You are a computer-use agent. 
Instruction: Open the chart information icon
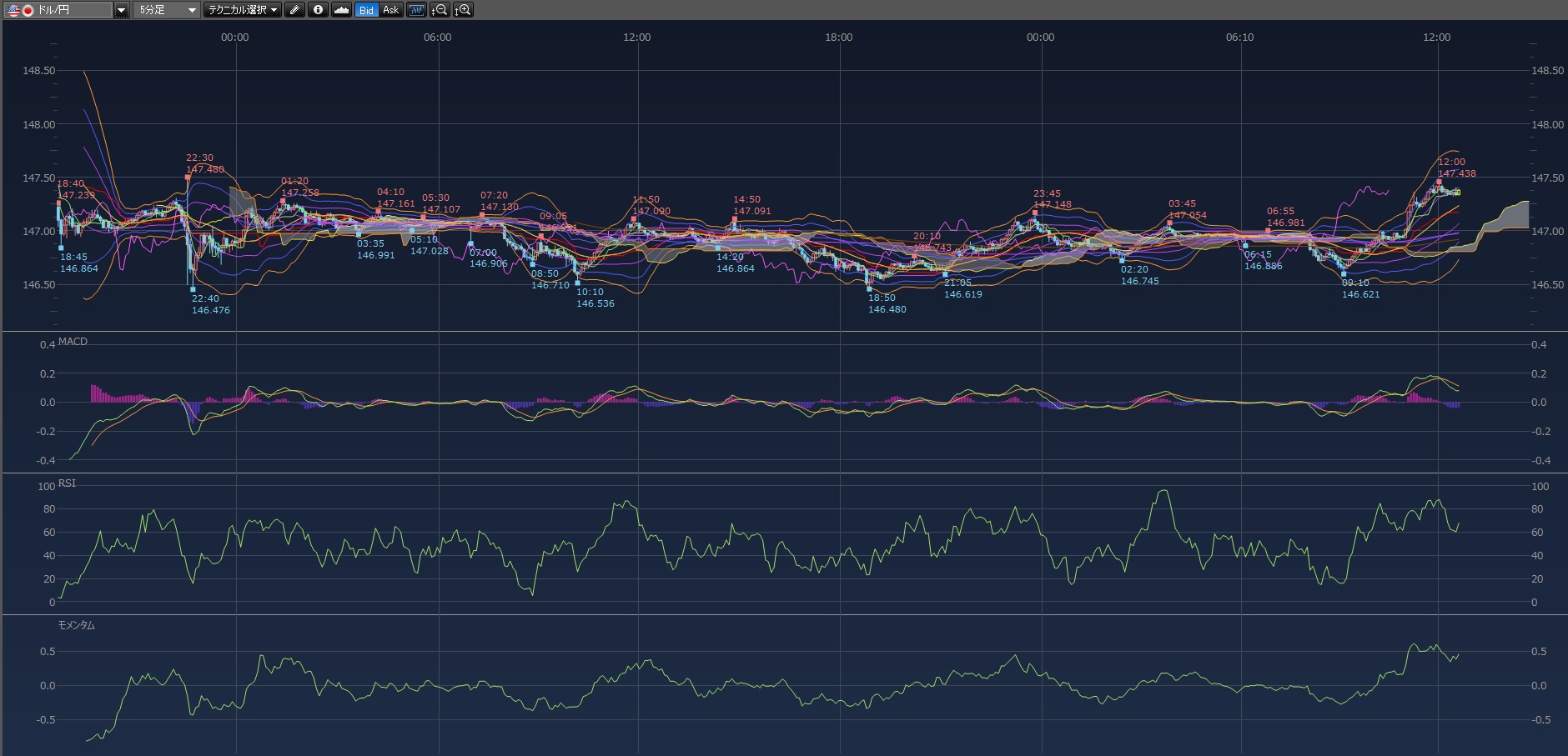click(x=318, y=10)
